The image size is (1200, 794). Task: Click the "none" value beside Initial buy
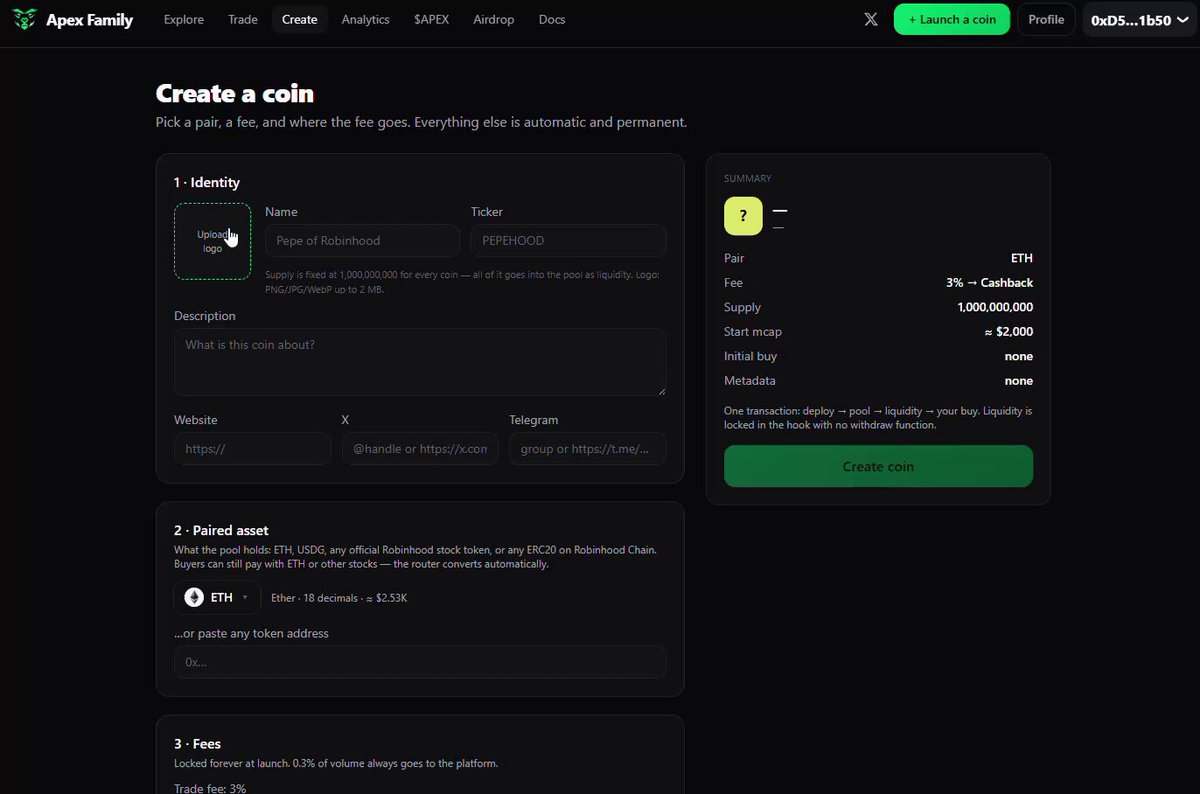pyautogui.click(x=1019, y=356)
